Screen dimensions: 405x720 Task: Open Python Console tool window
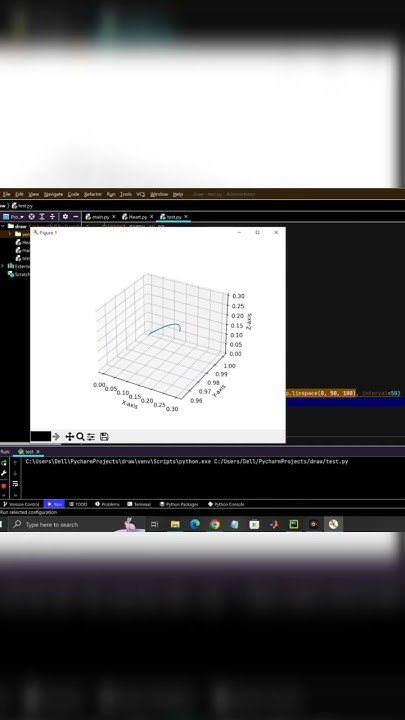point(226,504)
